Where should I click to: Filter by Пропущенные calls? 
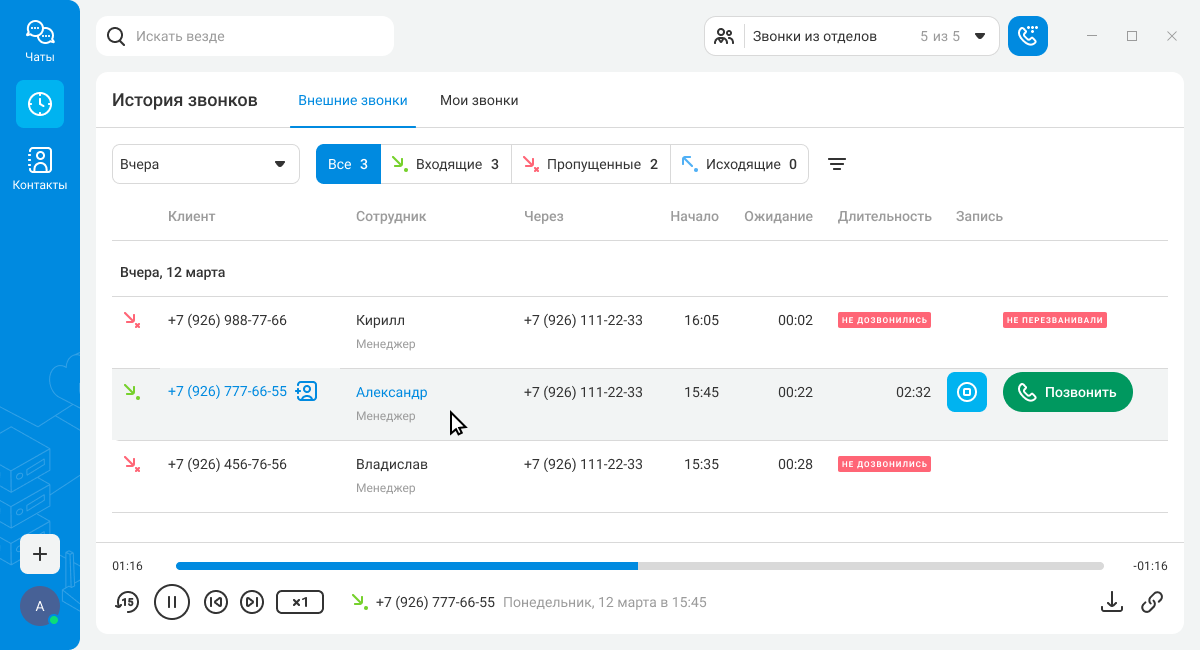point(590,164)
